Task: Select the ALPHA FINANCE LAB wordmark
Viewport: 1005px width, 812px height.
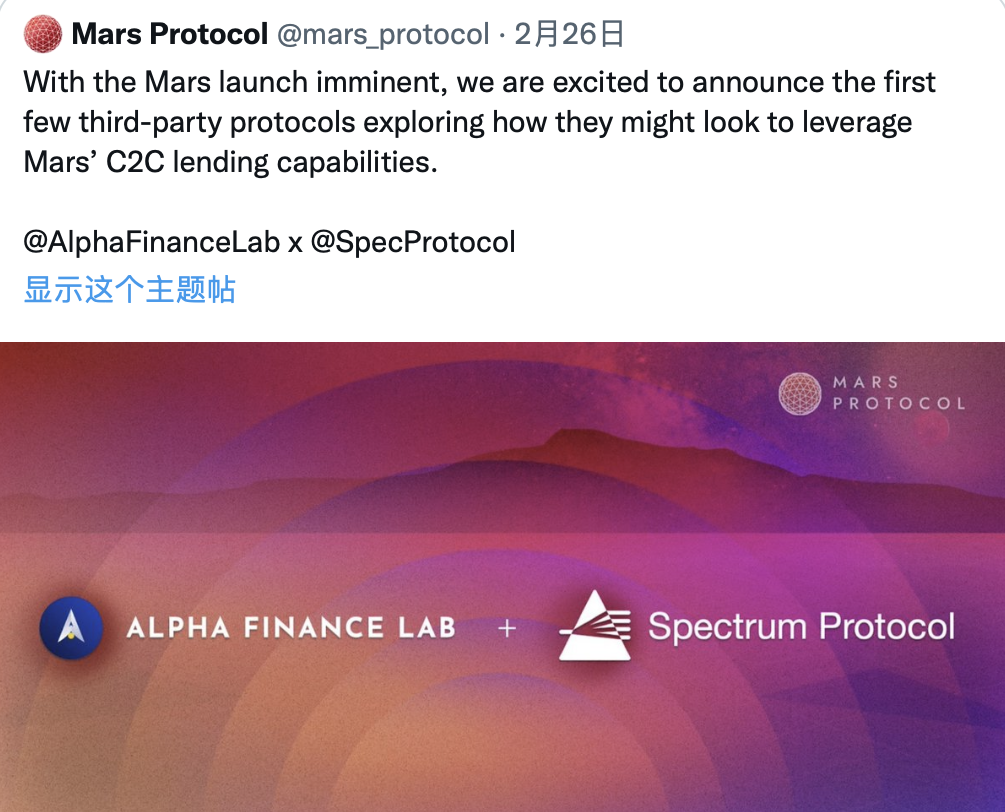Action: pyautogui.click(x=291, y=628)
